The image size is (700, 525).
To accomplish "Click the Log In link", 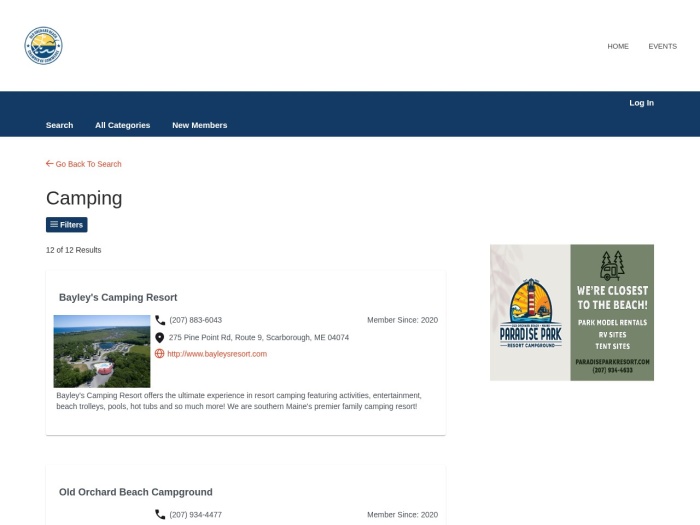I will pos(642,103).
